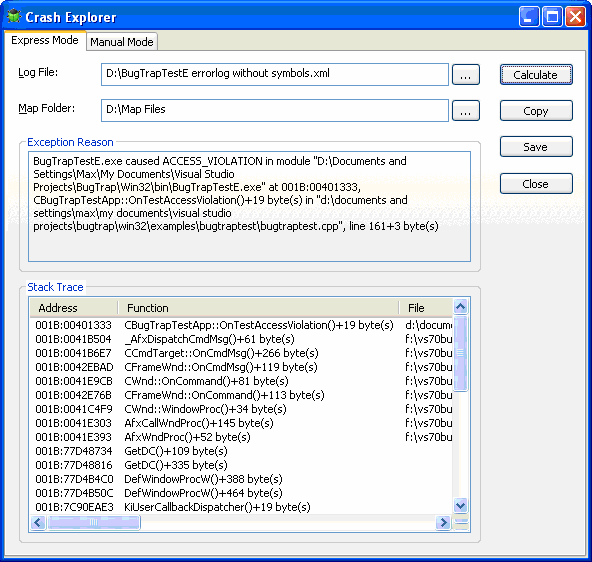Click inside the Exception Reason text box
The width and height of the screenshot is (592, 562).
tap(249, 206)
